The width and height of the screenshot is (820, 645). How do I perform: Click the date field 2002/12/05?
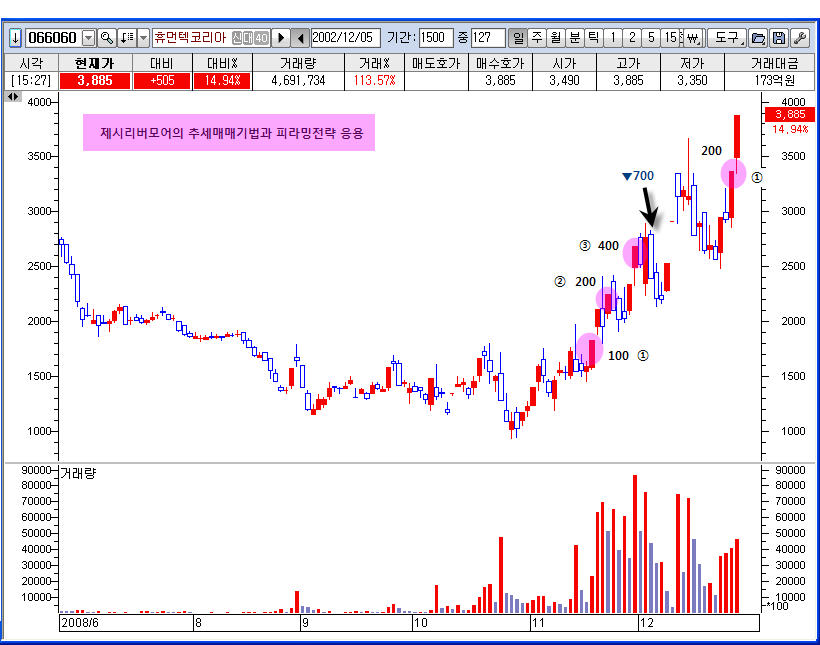click(x=345, y=38)
